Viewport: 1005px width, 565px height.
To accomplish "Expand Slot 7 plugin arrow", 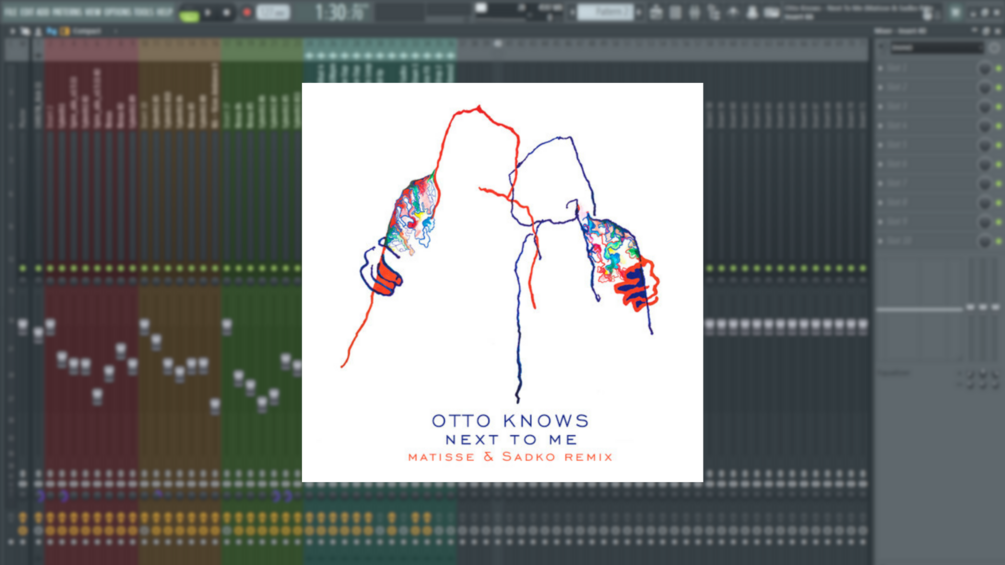I will pyautogui.click(x=881, y=183).
